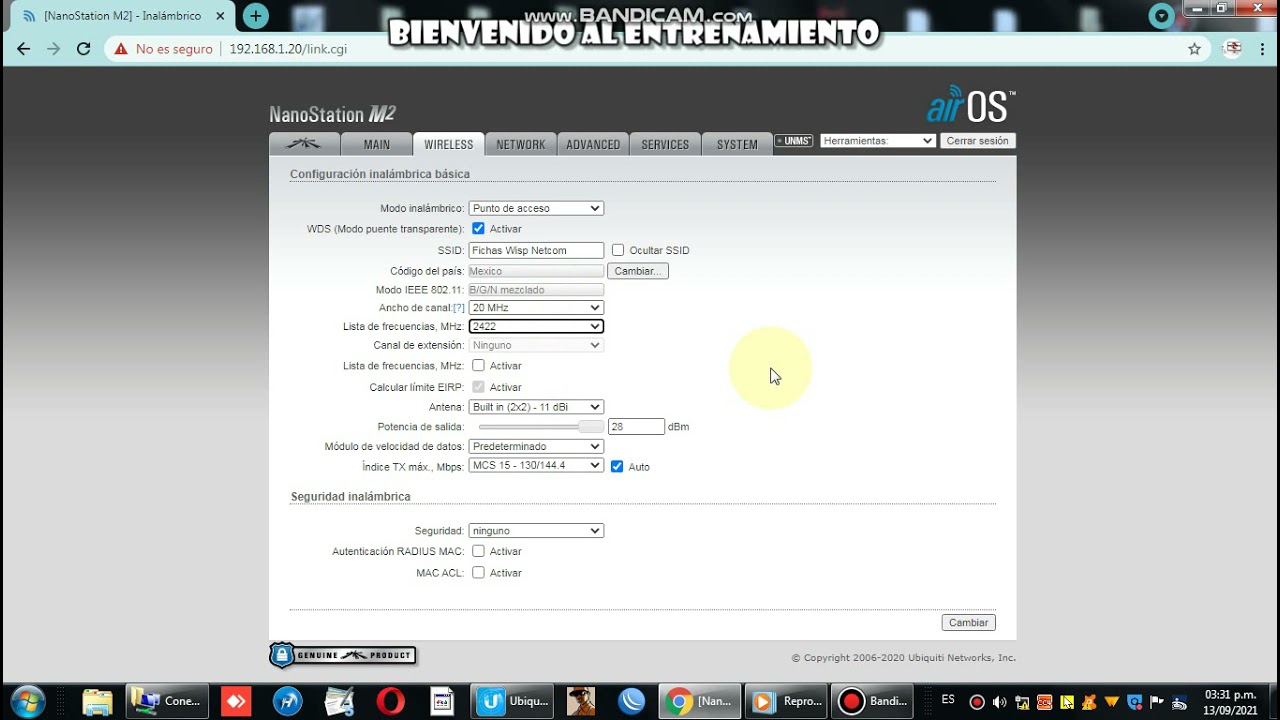Toggle the WDS Activar checkbox

click(478, 229)
